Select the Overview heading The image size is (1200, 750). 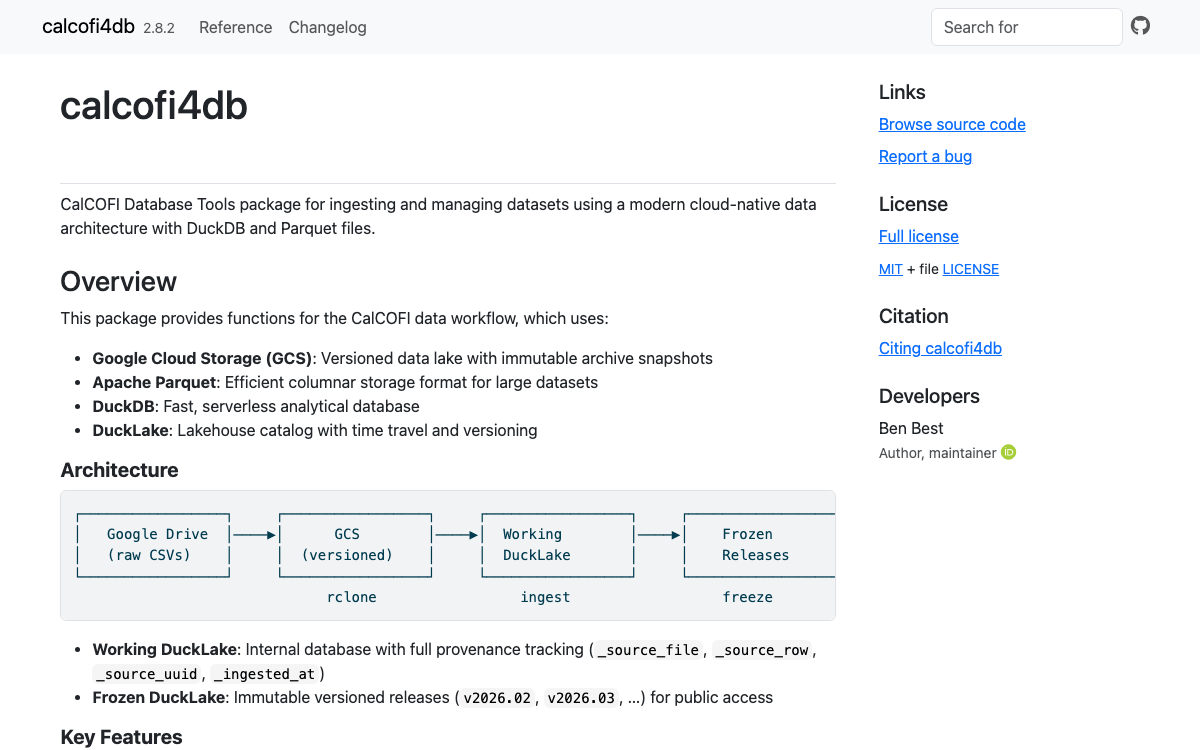pyautogui.click(x=119, y=281)
